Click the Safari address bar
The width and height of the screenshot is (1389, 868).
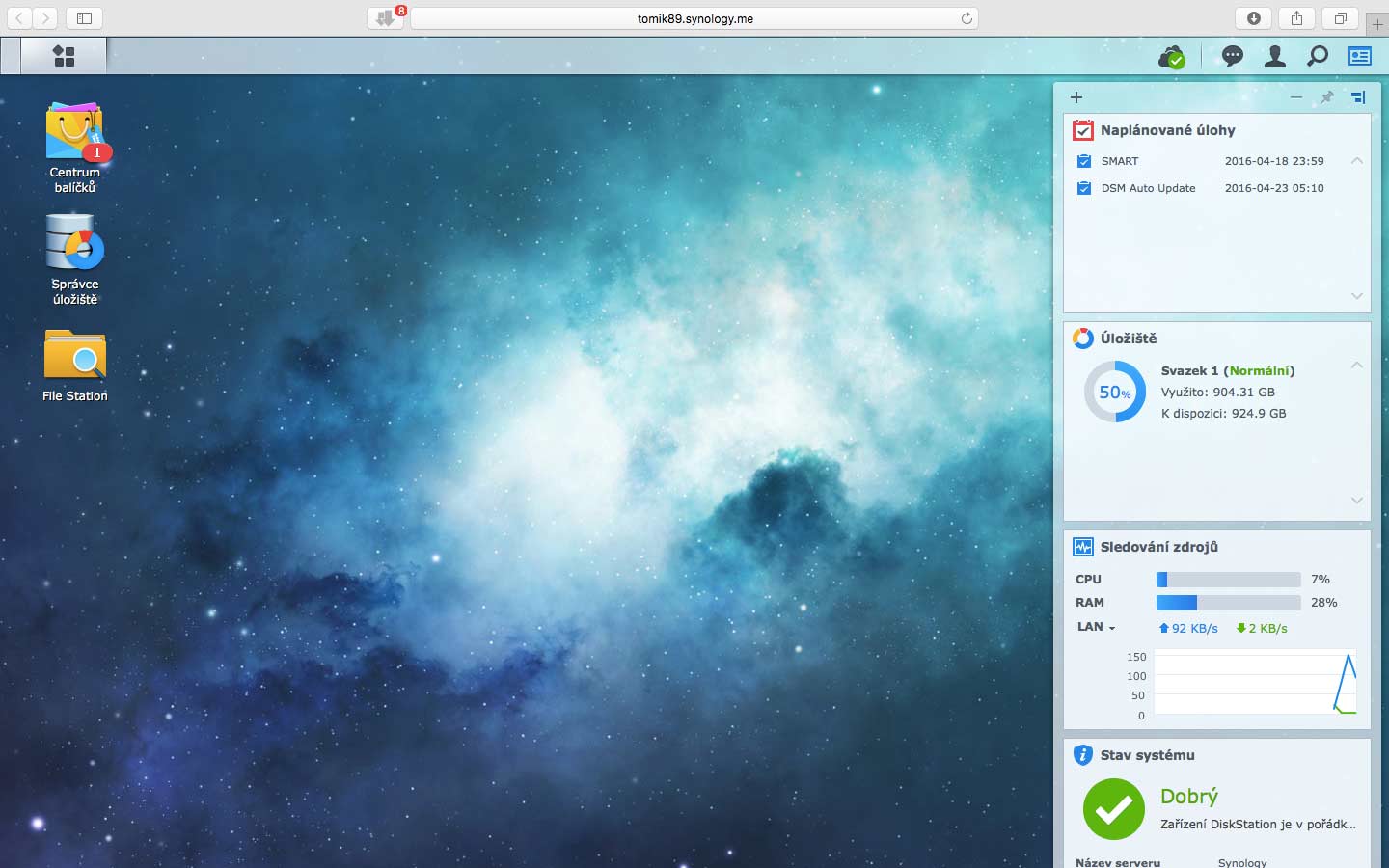(x=694, y=18)
